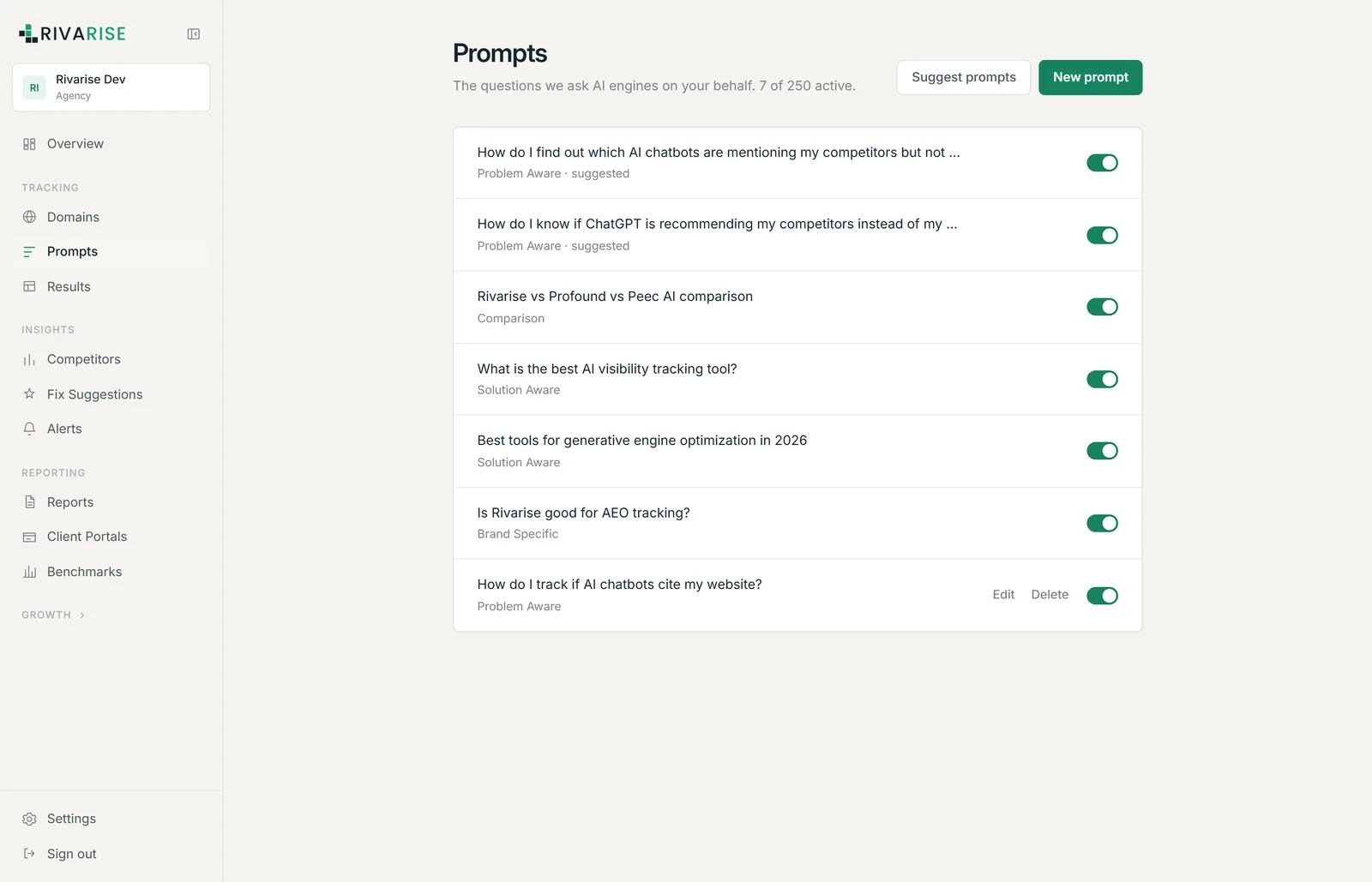Click 'Is Rivarise good for AEO tracking?' text
Image resolution: width=1372 pixels, height=882 pixels.
click(x=583, y=513)
